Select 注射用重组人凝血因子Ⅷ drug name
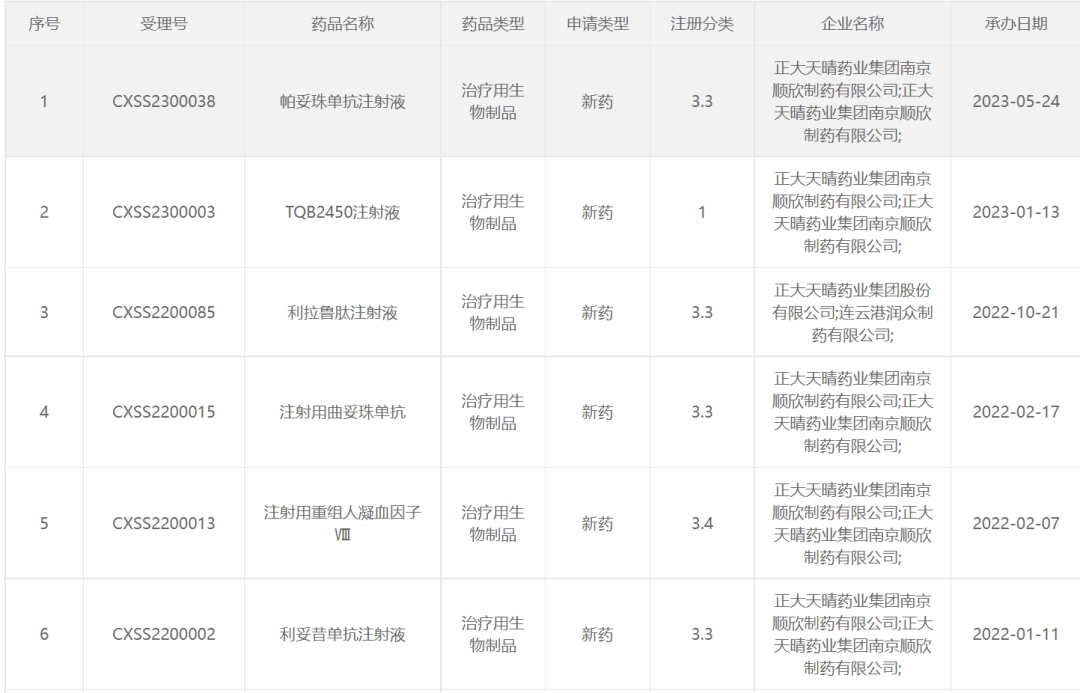This screenshot has width=1080, height=693. click(x=342, y=523)
